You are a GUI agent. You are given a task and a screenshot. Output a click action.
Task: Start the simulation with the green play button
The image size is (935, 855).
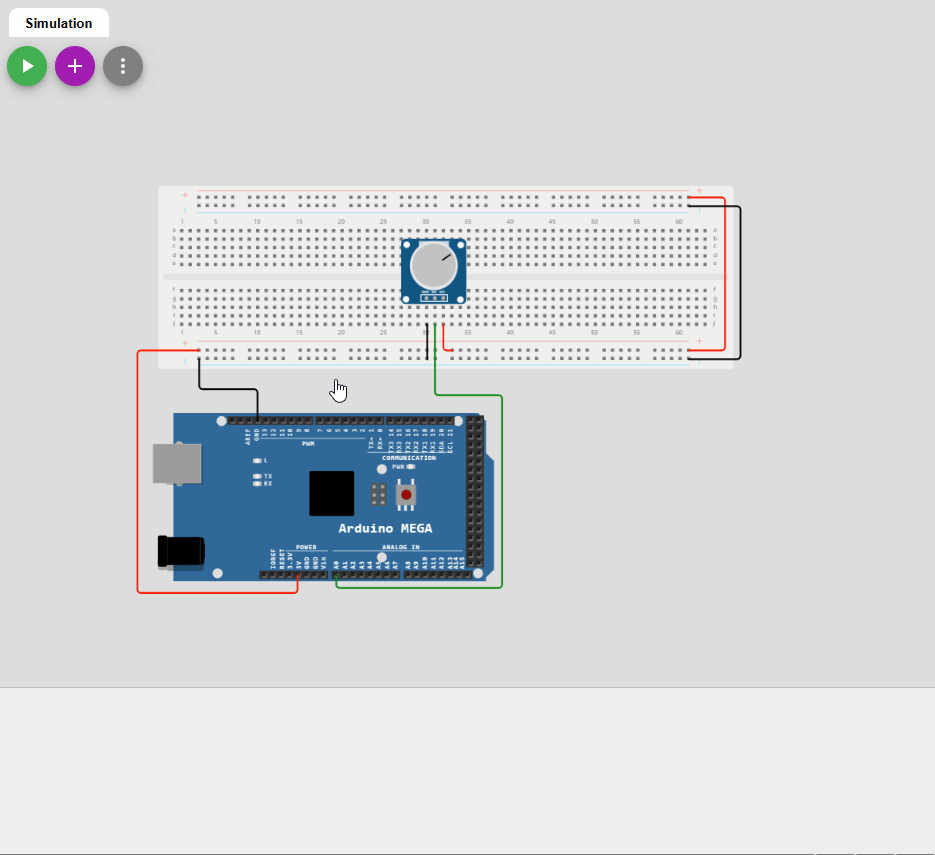(27, 66)
